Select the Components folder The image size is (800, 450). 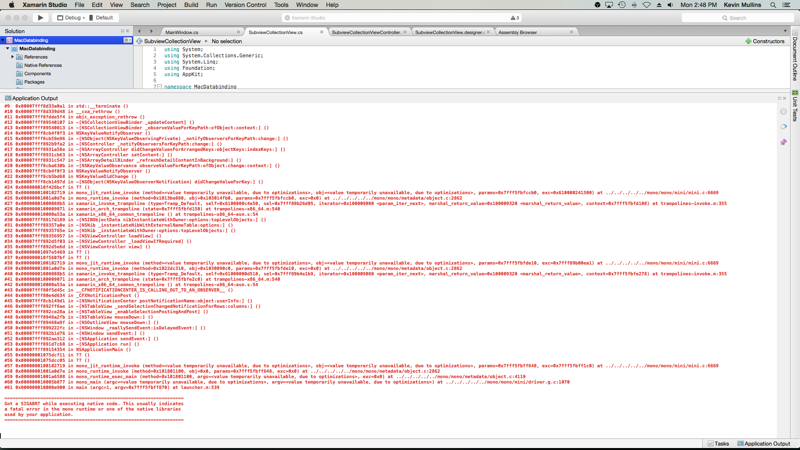tap(37, 73)
